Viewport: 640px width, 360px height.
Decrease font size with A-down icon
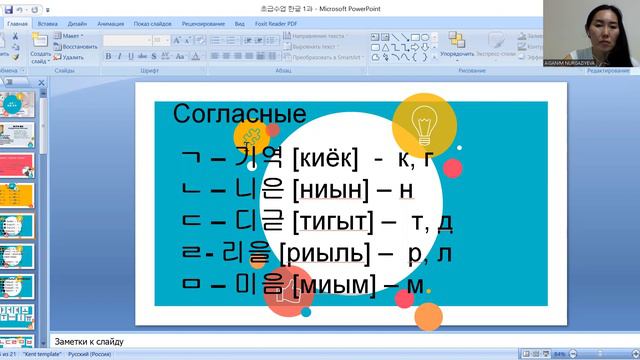pos(187,40)
